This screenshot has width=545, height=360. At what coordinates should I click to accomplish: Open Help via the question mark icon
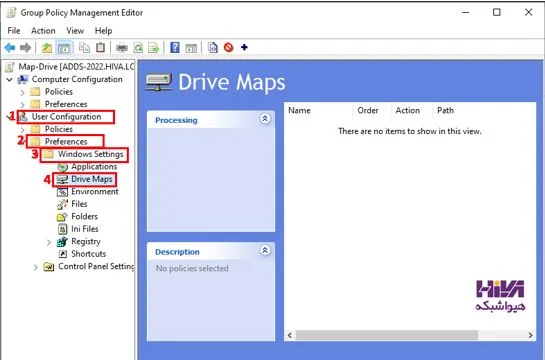pyautogui.click(x=175, y=47)
